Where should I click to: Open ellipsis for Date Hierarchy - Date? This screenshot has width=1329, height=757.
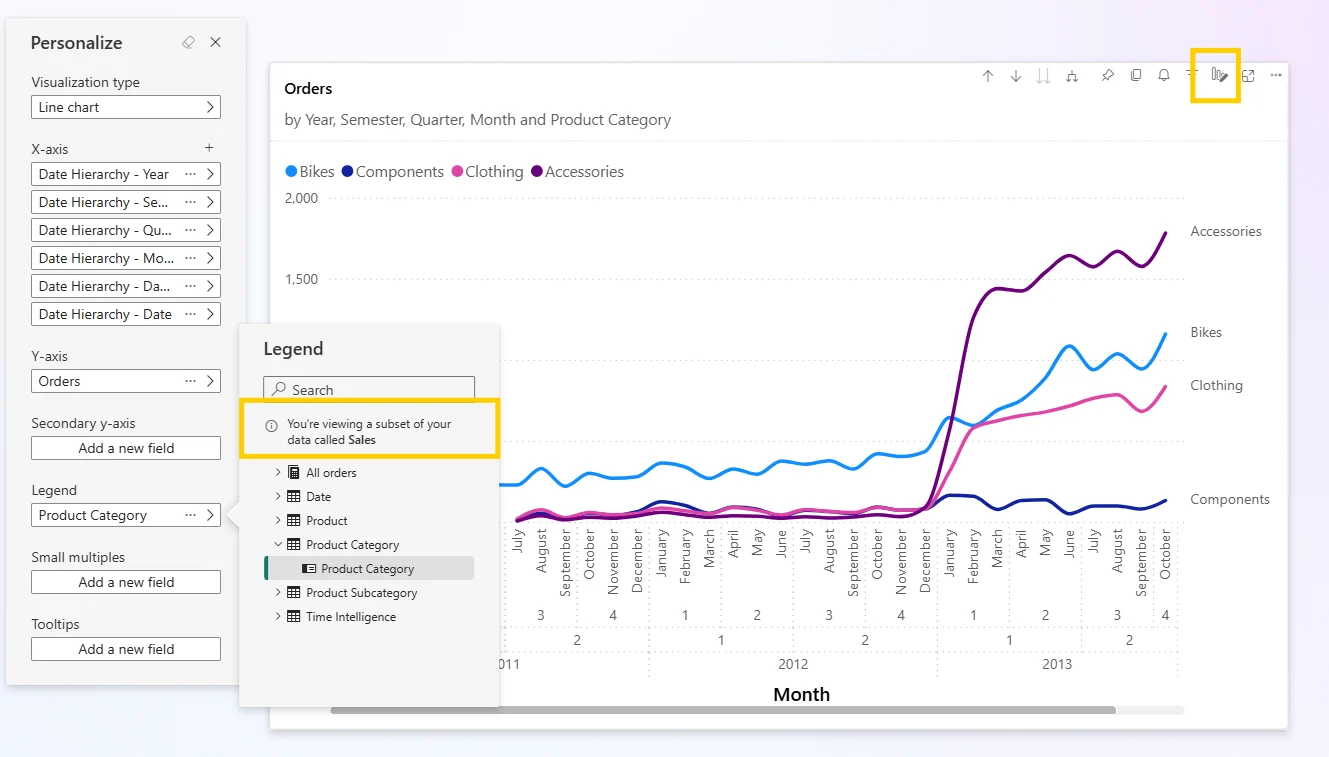(x=190, y=314)
